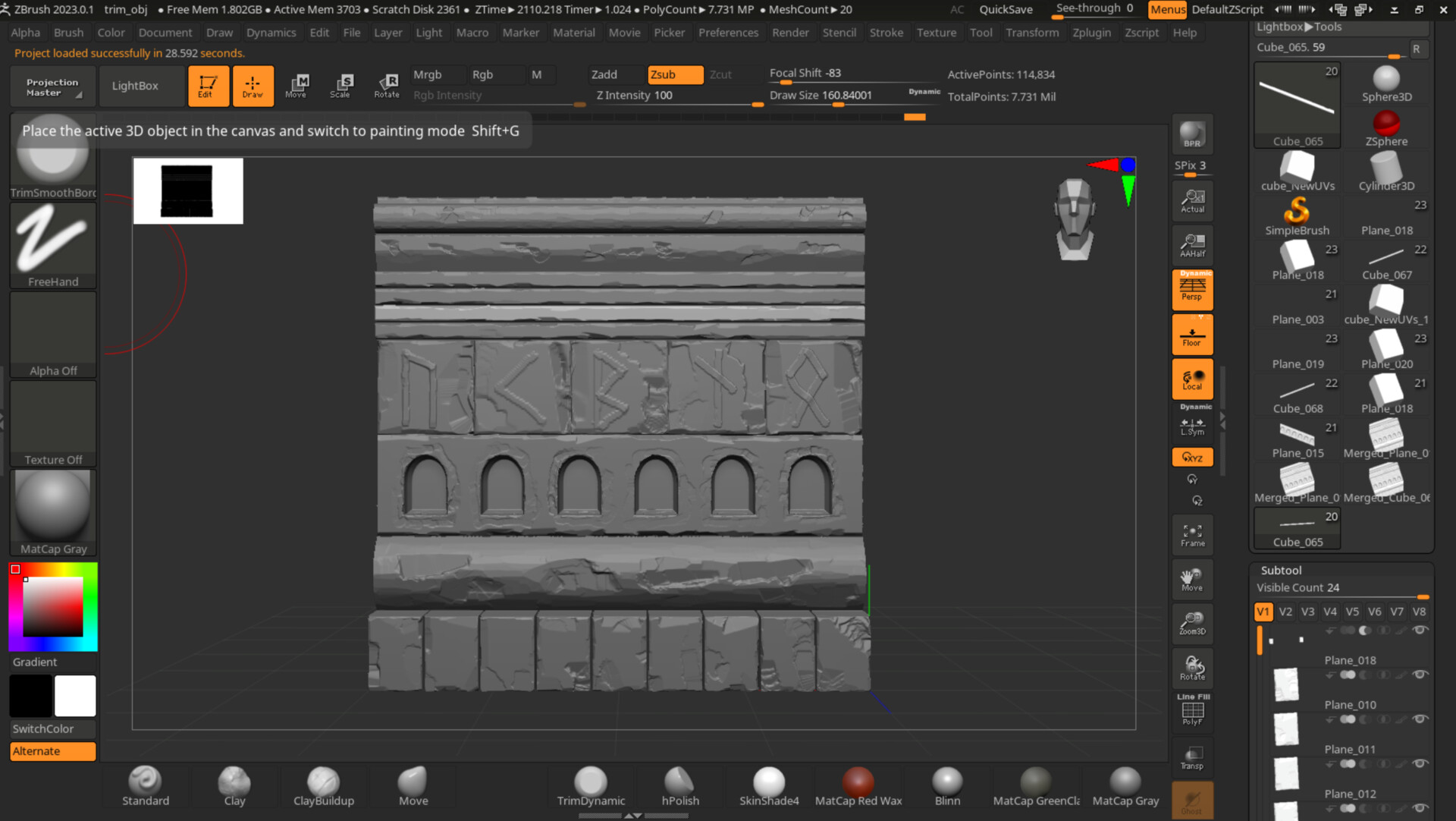Select the Rotate transform icon
Image resolution: width=1456 pixels, height=821 pixels.
pyautogui.click(x=387, y=86)
